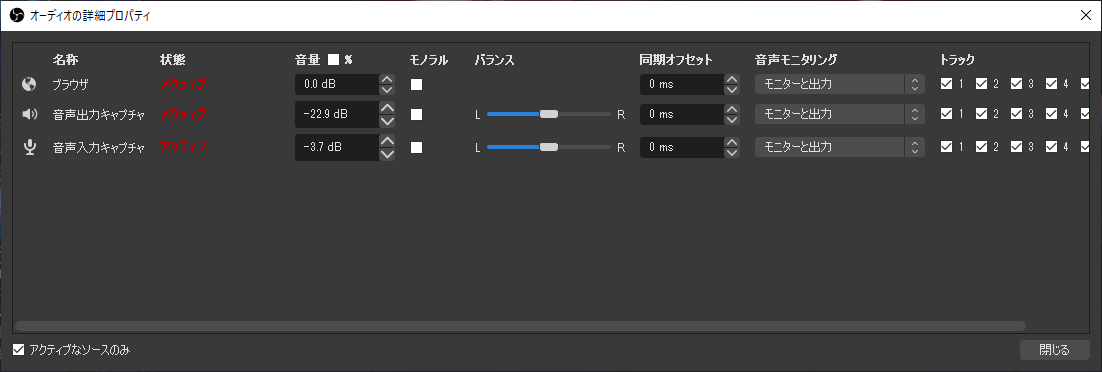Open 音声モニタリング dropdown for ブラウザ
This screenshot has height=372, width=1102.
(x=839, y=84)
